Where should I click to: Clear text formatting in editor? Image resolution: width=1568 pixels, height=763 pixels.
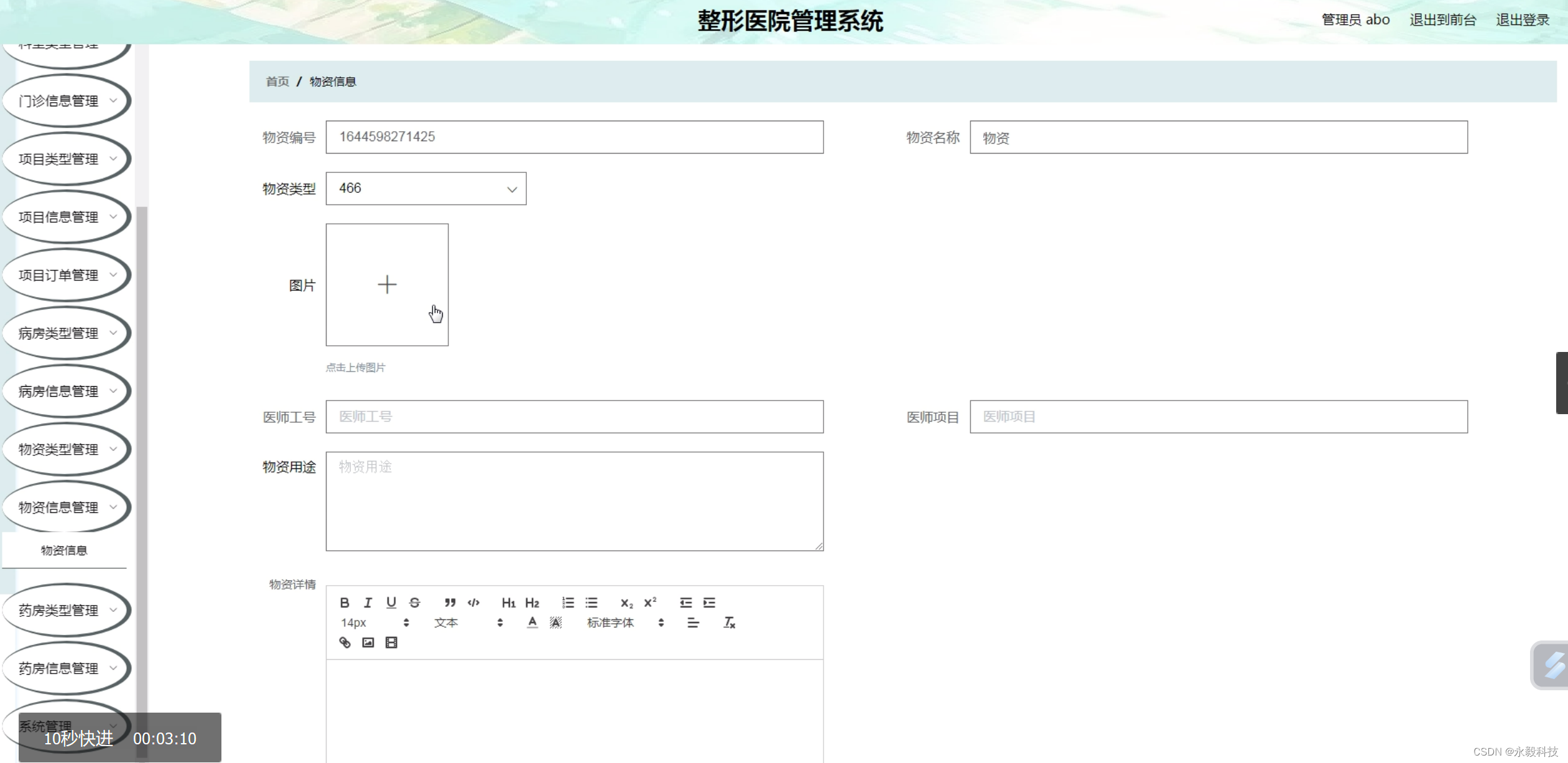tap(729, 622)
